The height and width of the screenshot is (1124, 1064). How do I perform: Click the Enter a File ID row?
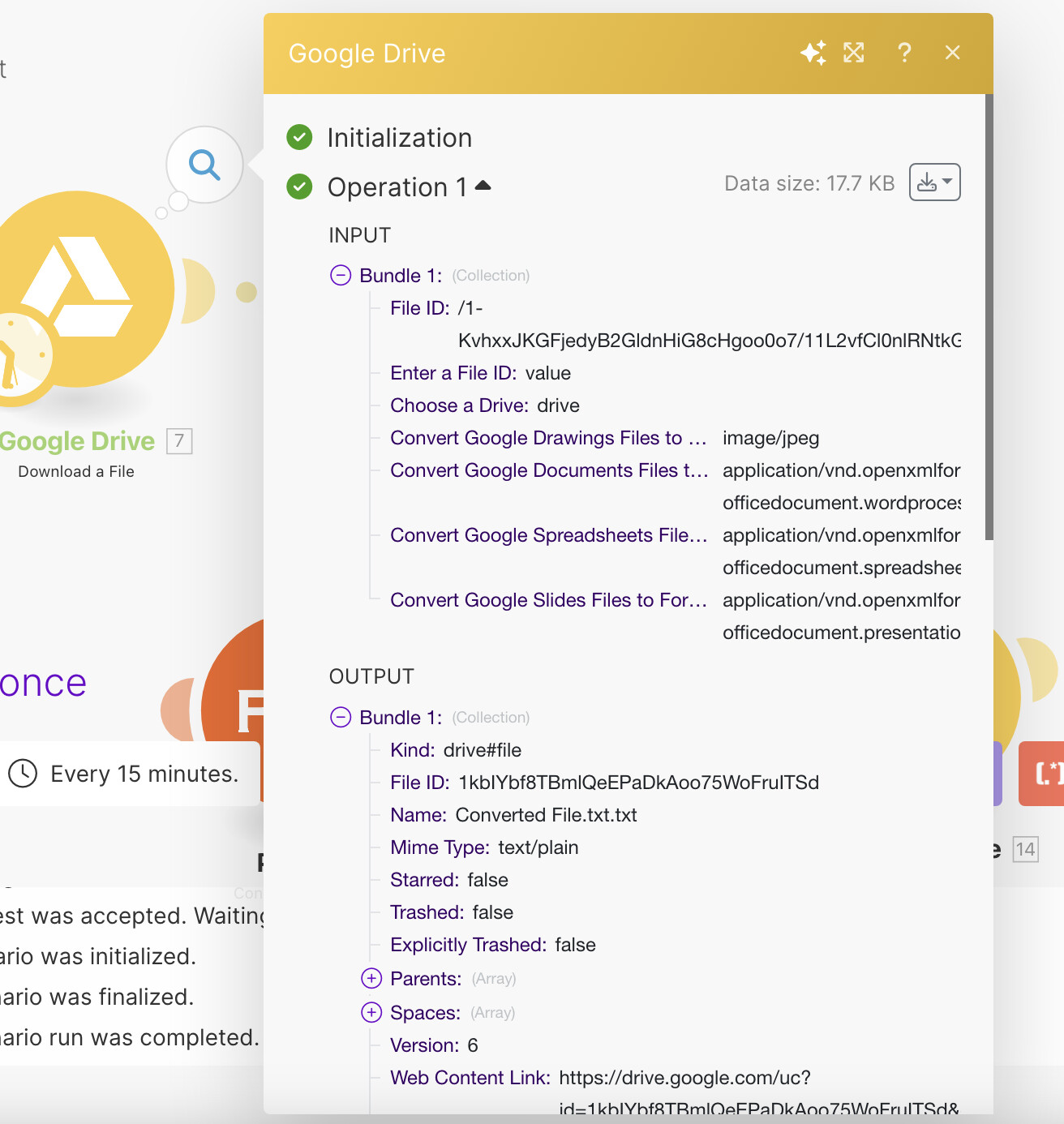pos(481,373)
